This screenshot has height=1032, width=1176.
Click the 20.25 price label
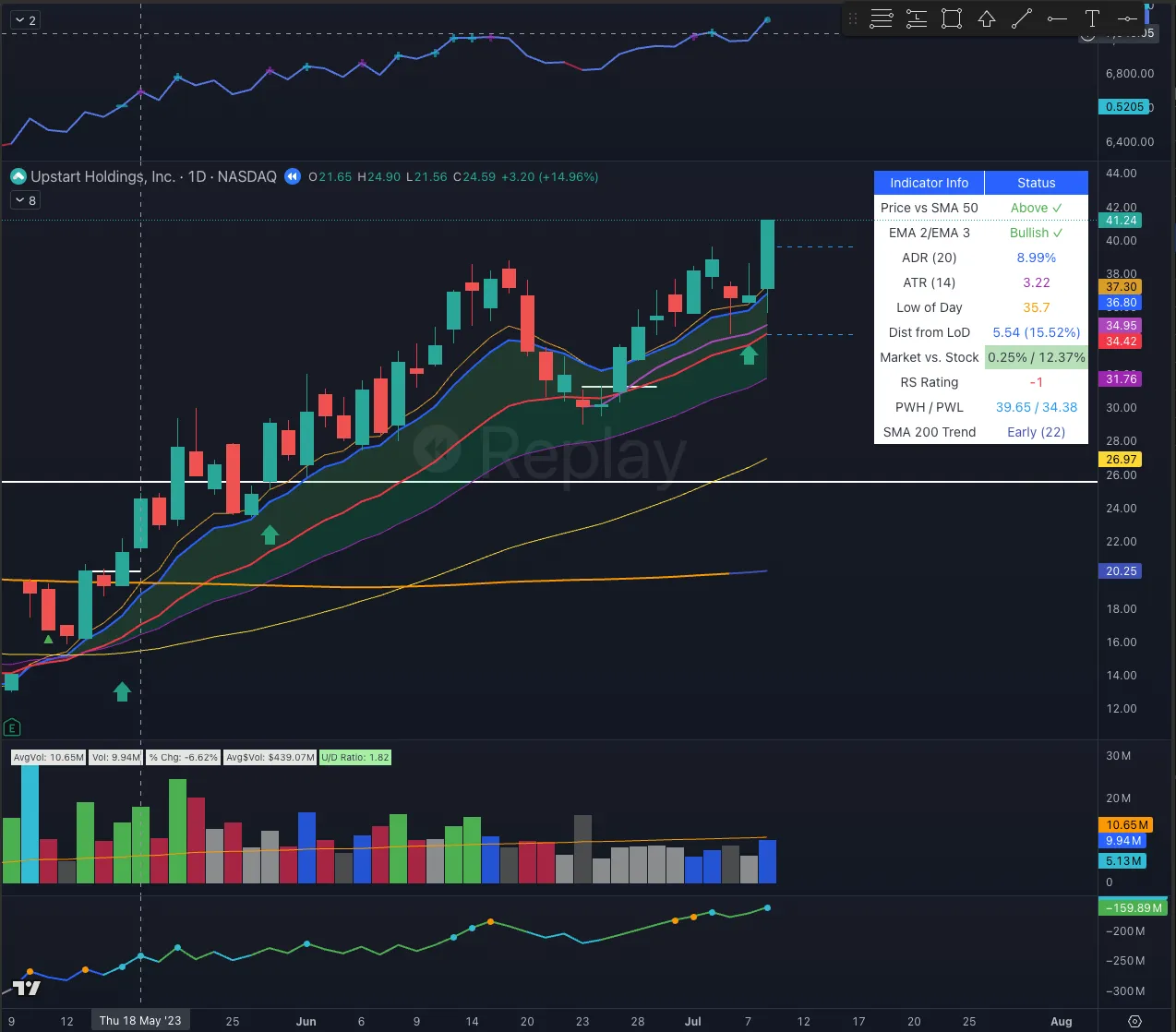1122,571
